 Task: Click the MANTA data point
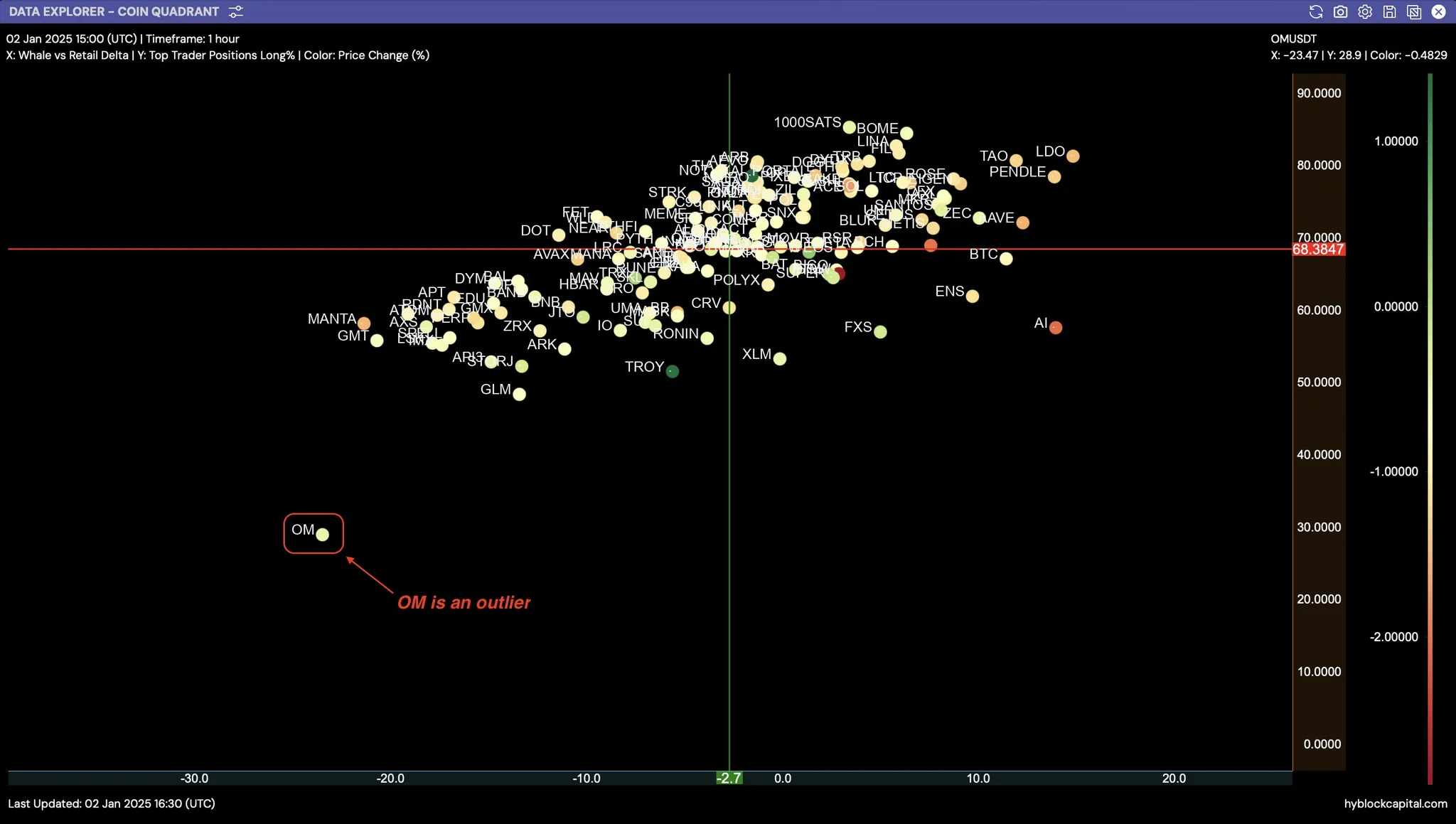point(363,323)
